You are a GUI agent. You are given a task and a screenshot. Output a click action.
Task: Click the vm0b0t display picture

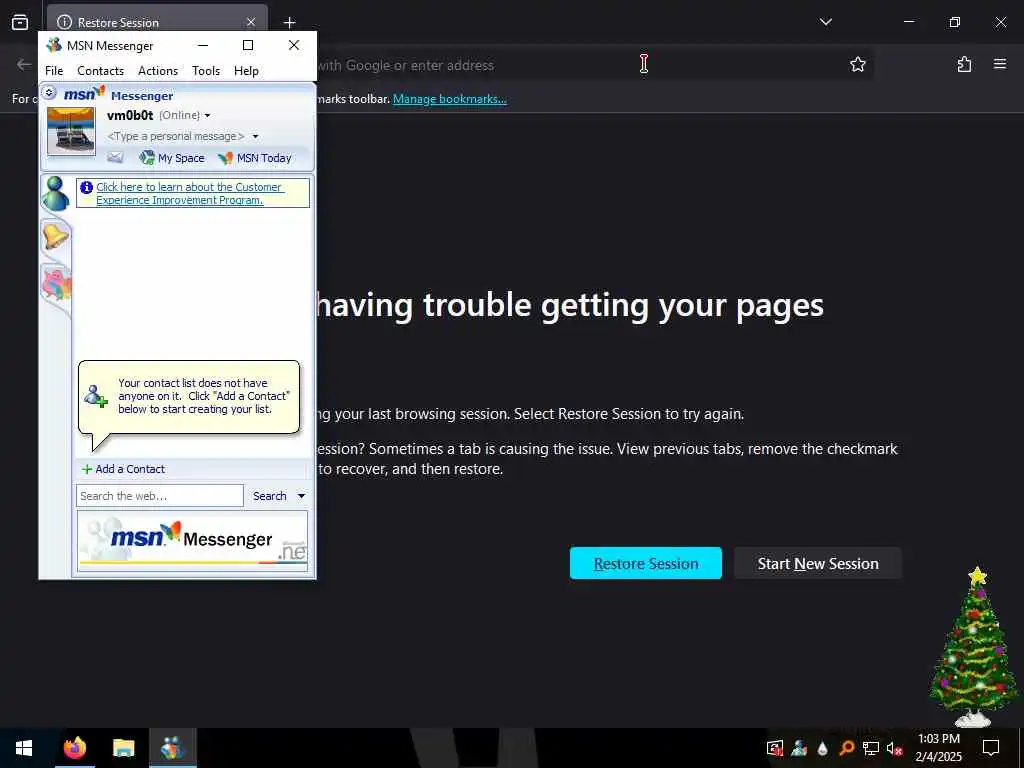point(71,131)
